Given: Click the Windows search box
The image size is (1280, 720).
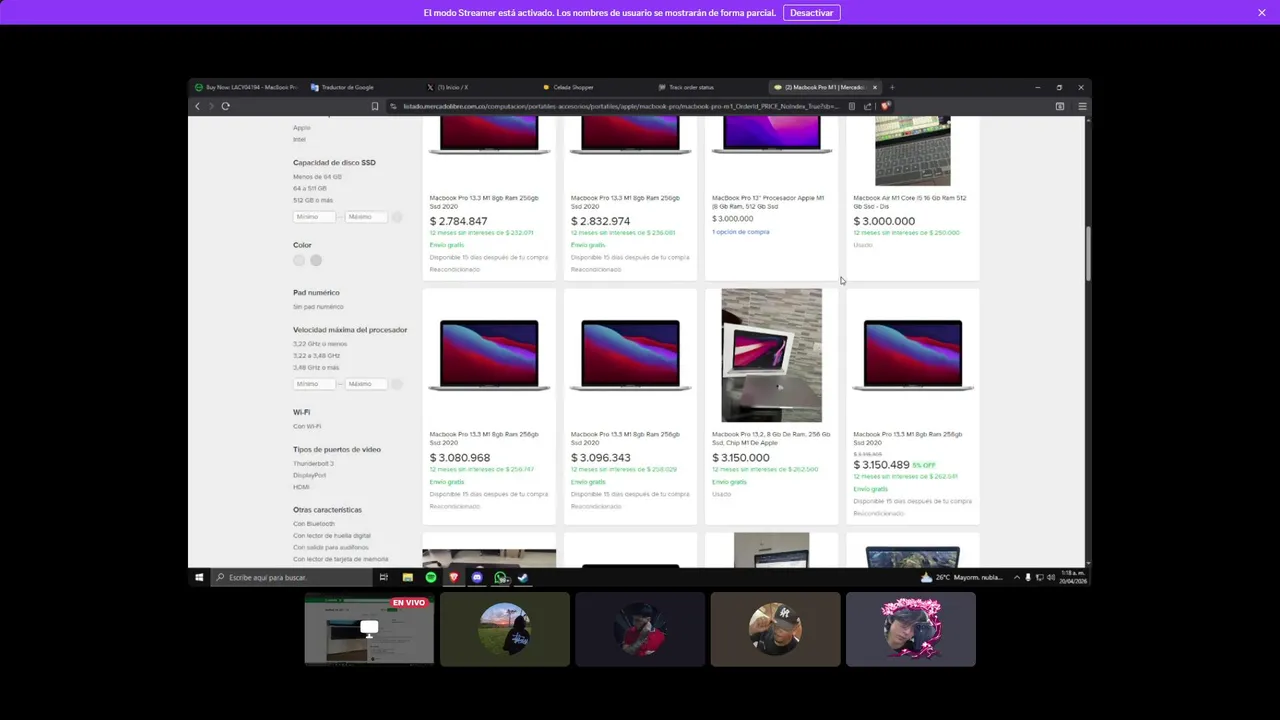Looking at the screenshot, I should pyautogui.click(x=289, y=577).
